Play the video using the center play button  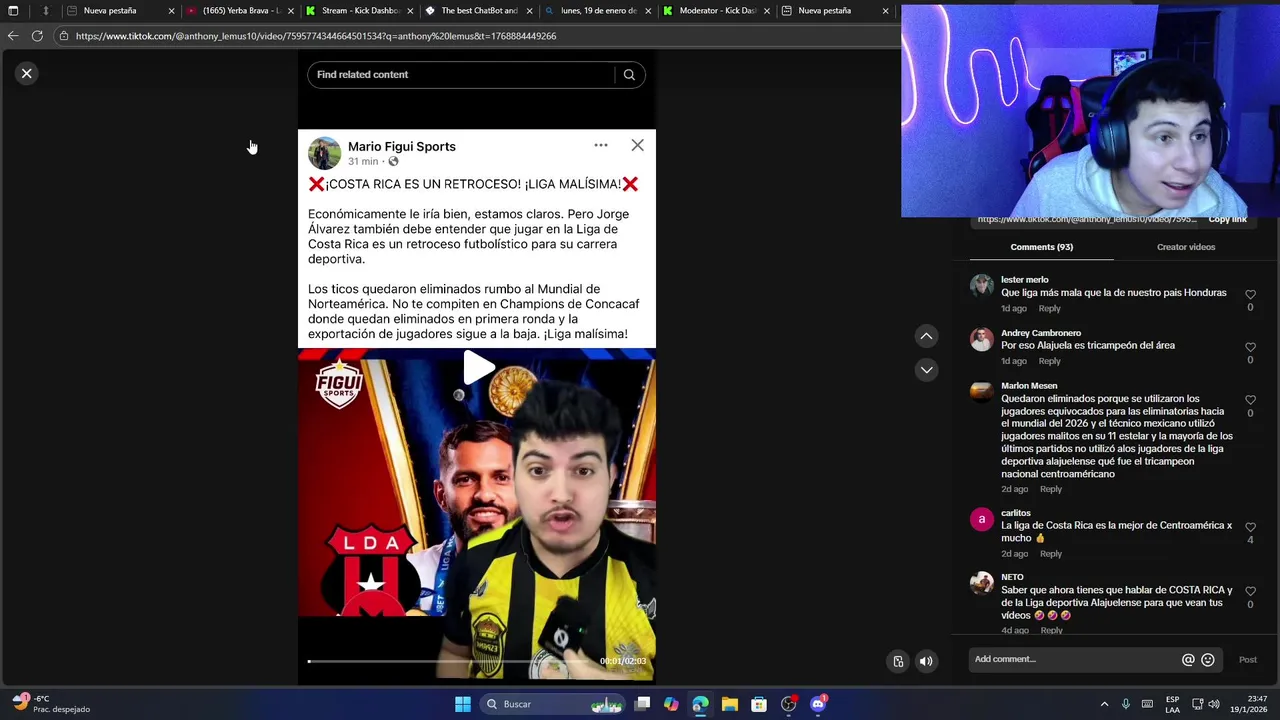478,369
